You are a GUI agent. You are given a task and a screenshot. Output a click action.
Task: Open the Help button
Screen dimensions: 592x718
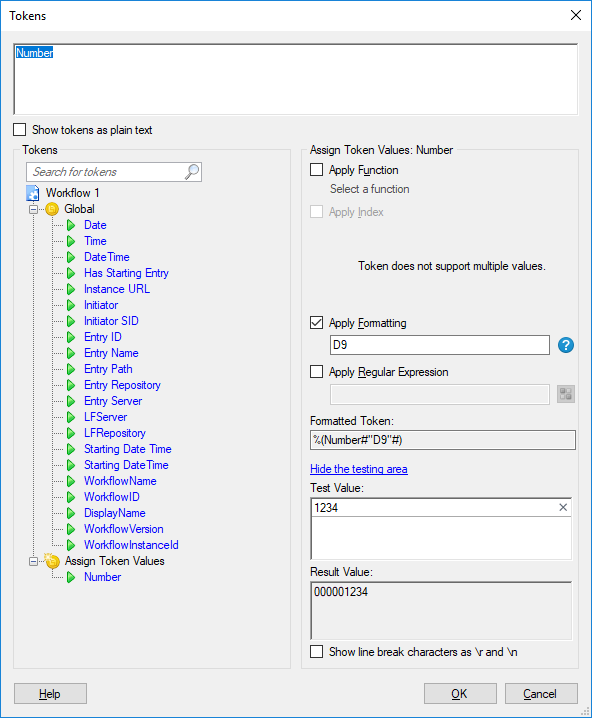[50, 694]
